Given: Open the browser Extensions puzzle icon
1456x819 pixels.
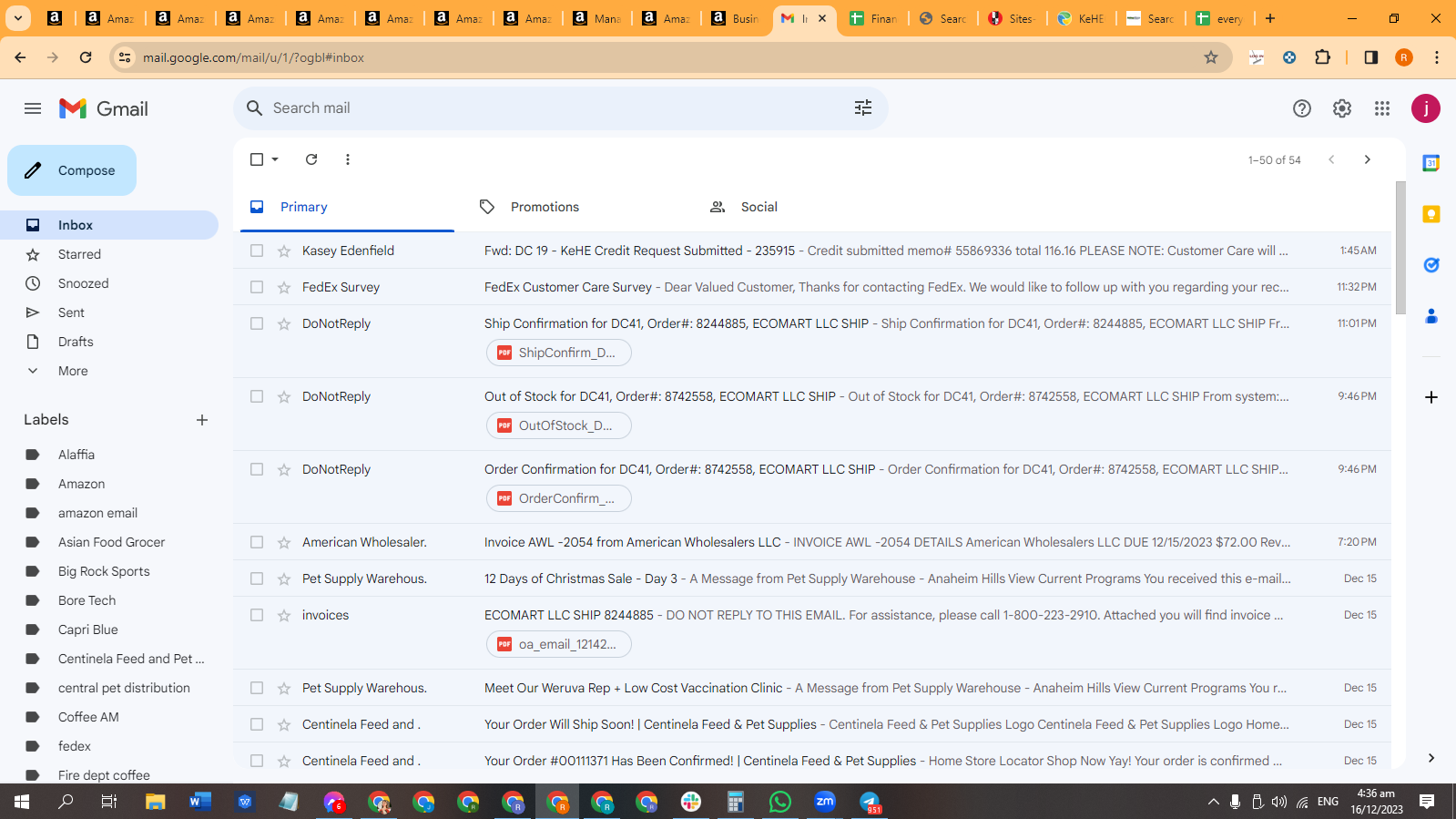Looking at the screenshot, I should point(1323,57).
